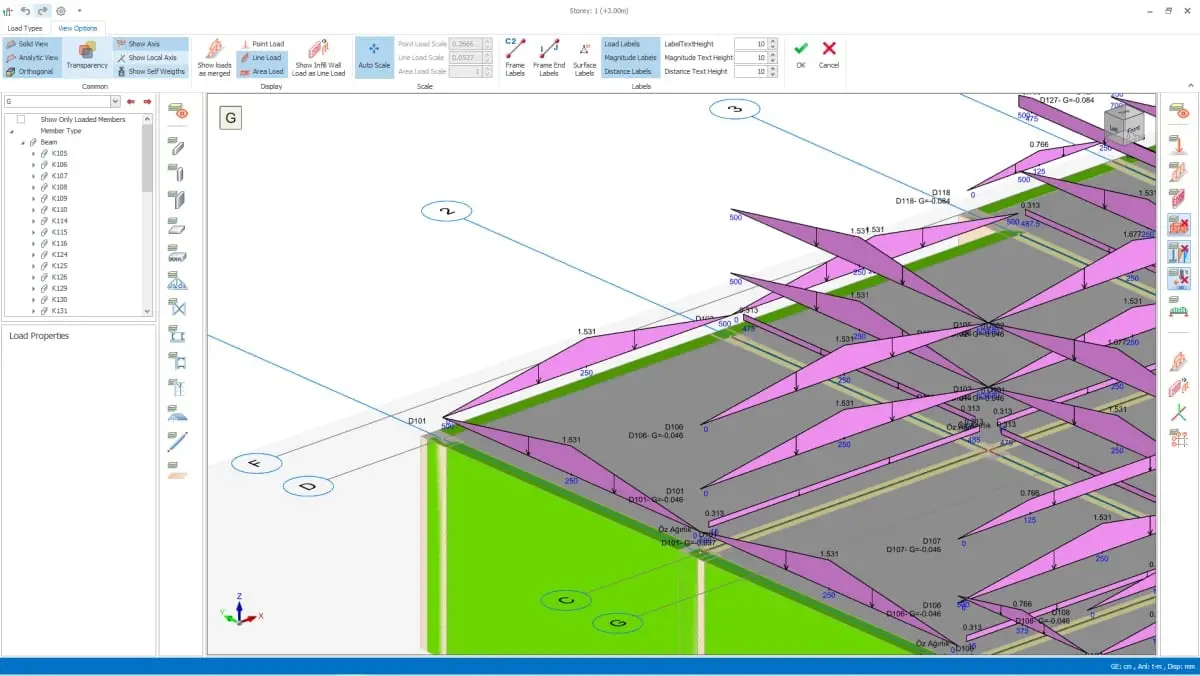Click the Transparency icon in the ribbon
The height and width of the screenshot is (676, 1200).
(86, 55)
